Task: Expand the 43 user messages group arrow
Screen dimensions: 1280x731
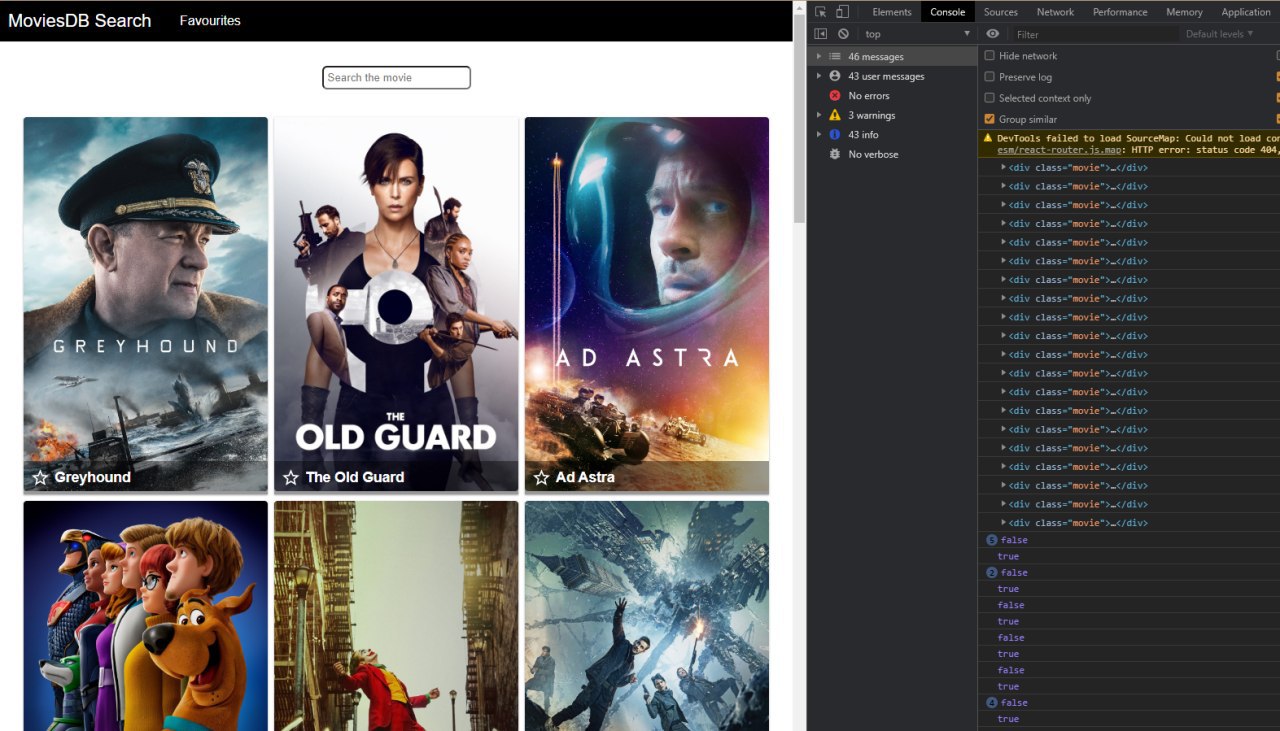Action: [x=819, y=76]
